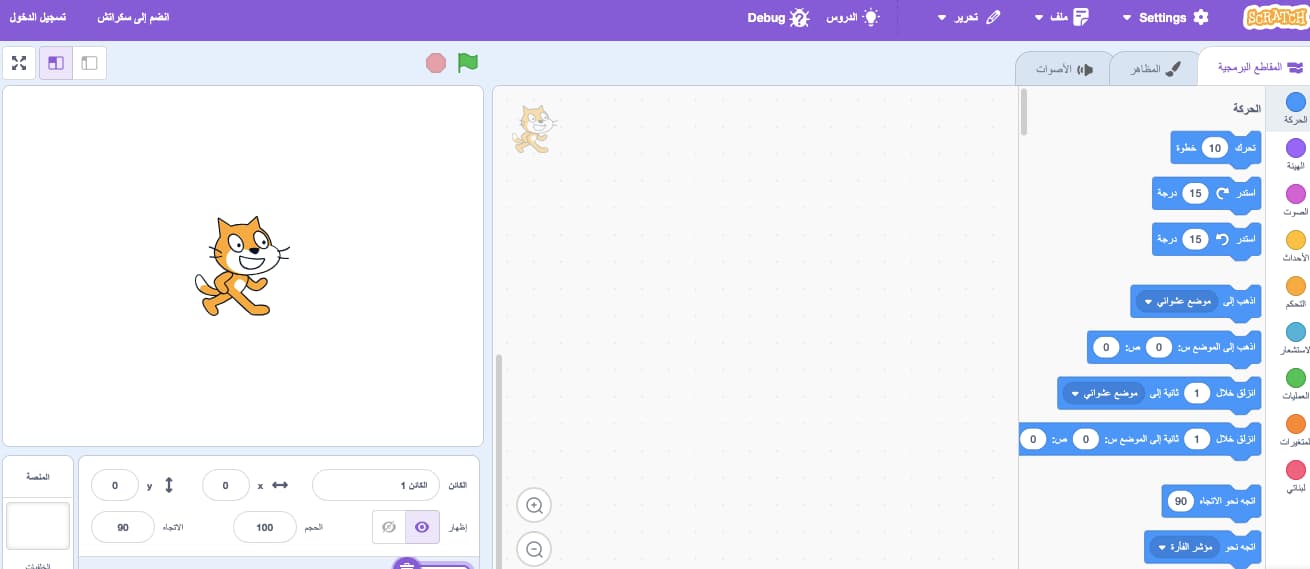Click the sprite x position field
The height and width of the screenshot is (569, 1310).
[x=226, y=485]
